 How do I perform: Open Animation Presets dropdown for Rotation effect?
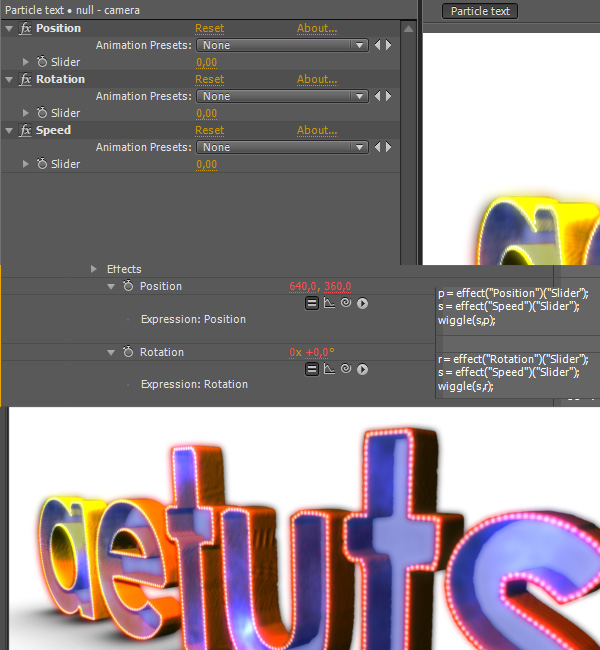click(282, 96)
